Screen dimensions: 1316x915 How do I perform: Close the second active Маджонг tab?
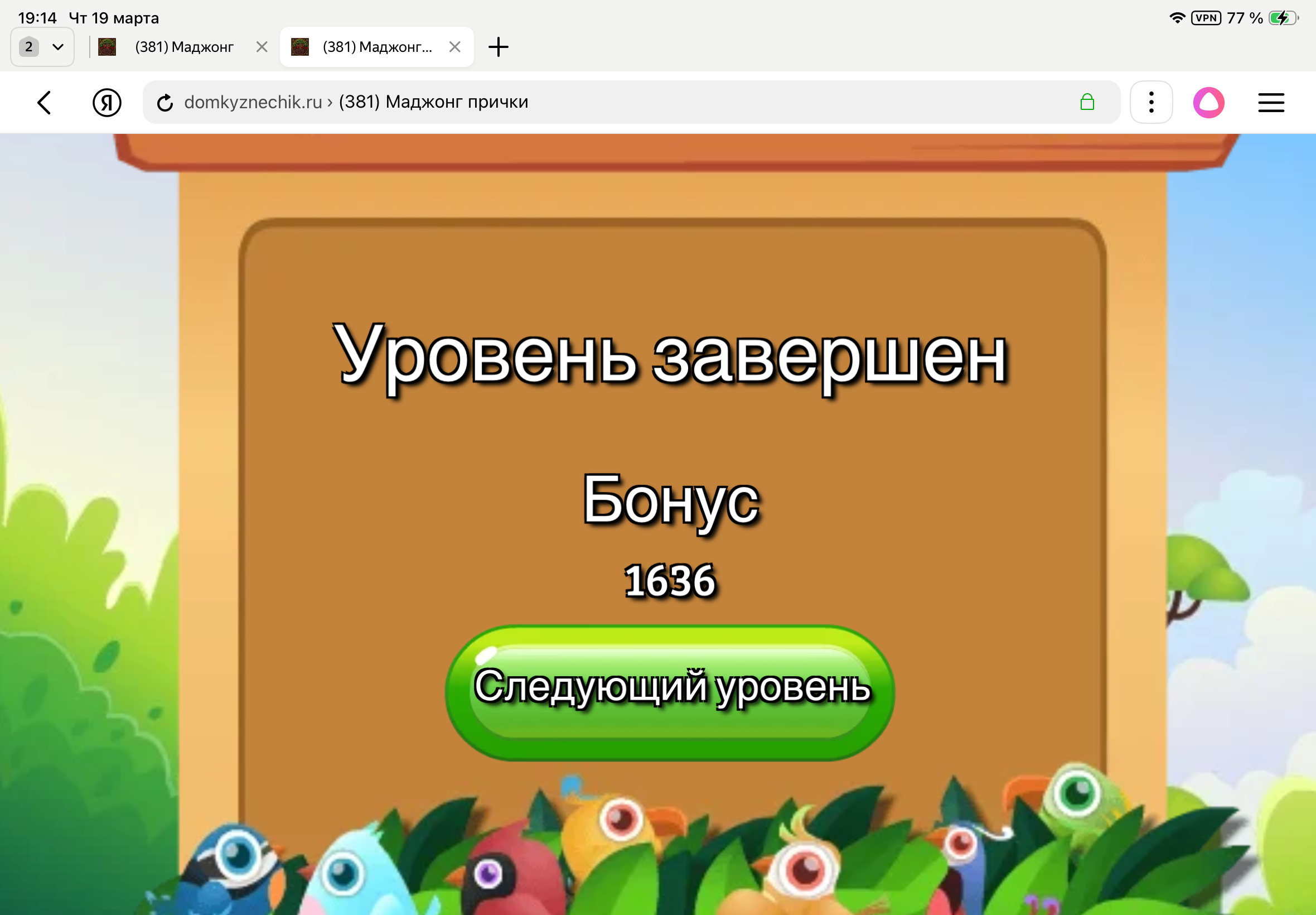tap(455, 47)
